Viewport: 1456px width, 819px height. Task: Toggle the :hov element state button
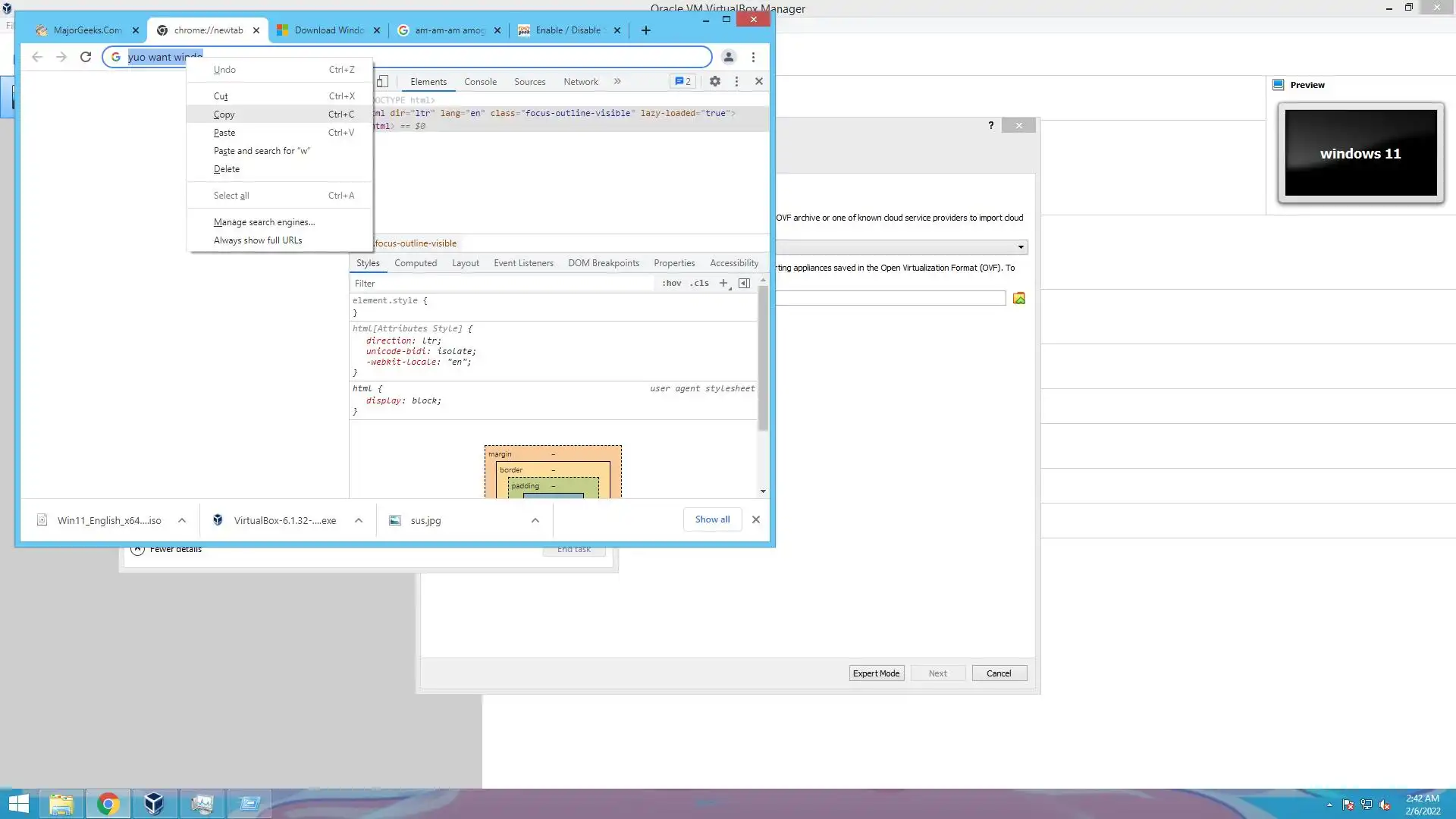(671, 283)
